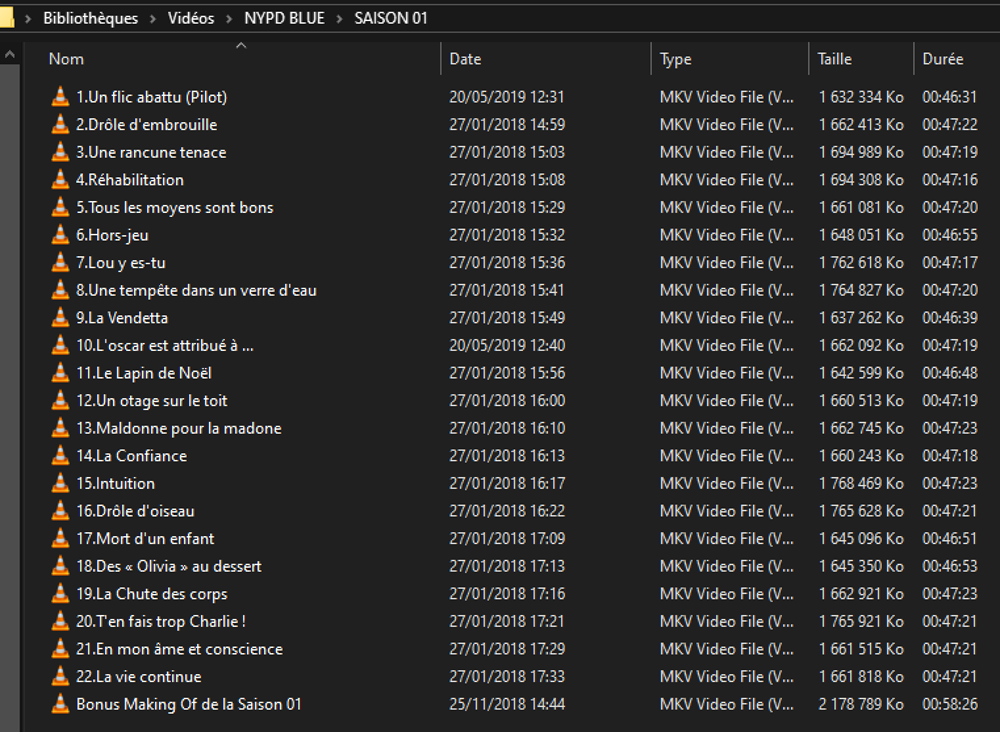Viewport: 1000px width, 732px height.
Task: Click the folder icon in the address bar
Action: [x=6, y=18]
